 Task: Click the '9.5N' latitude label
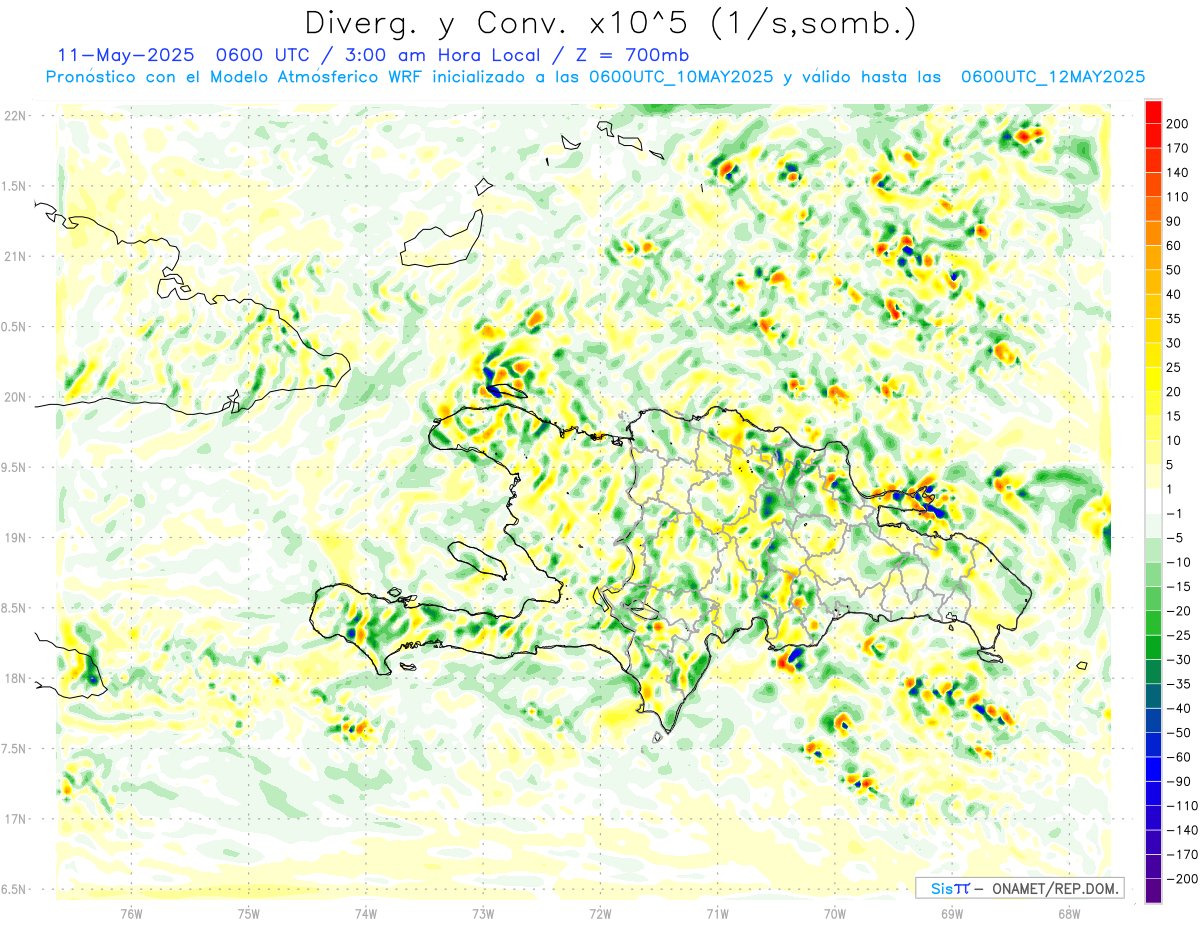click(x=13, y=467)
